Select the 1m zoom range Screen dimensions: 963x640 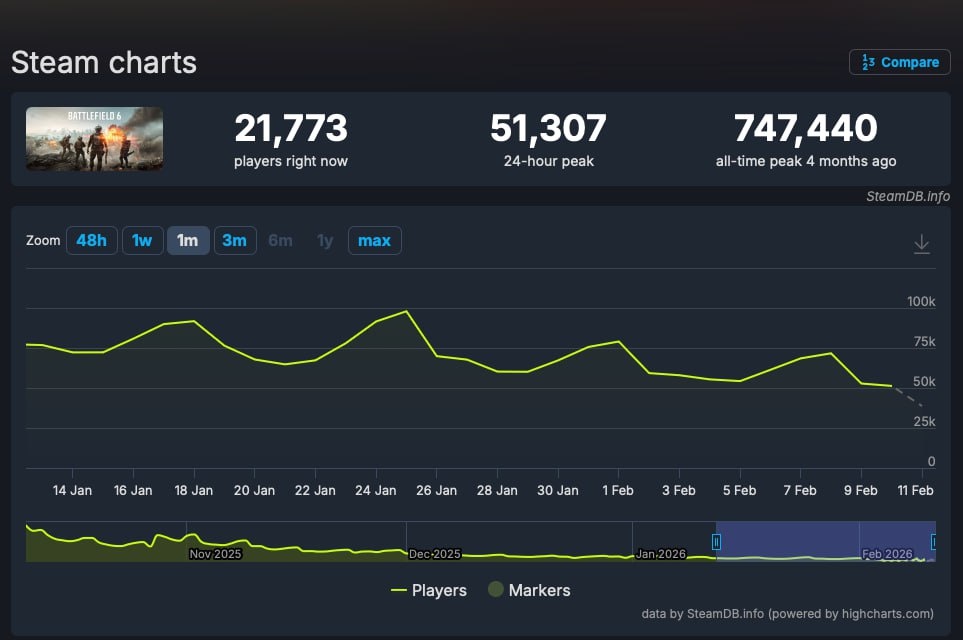coord(188,240)
